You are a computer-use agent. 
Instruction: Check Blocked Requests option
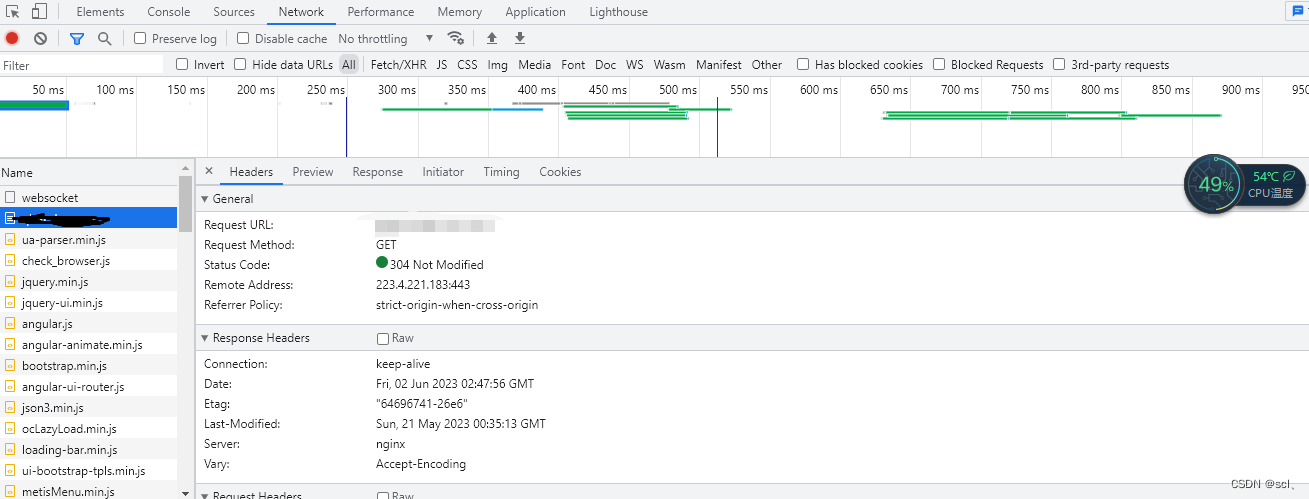click(939, 64)
